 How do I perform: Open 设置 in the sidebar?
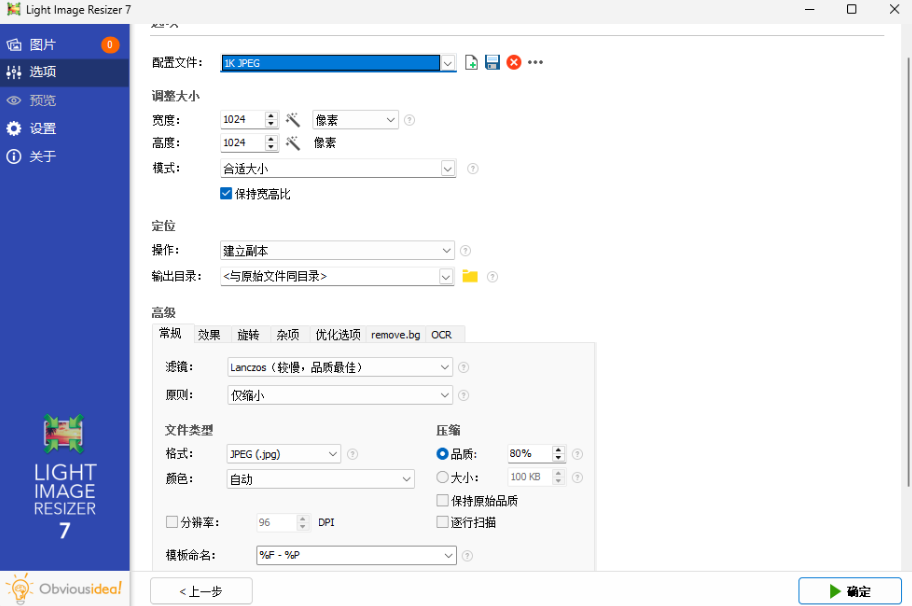[x=64, y=129]
